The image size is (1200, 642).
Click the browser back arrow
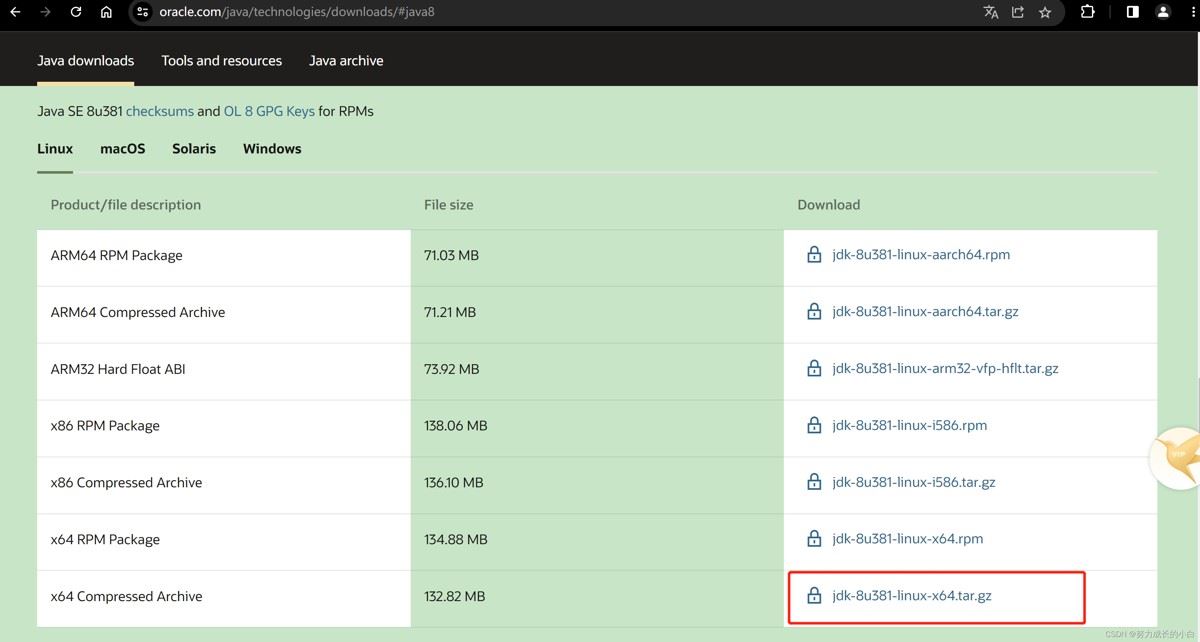tap(15, 12)
